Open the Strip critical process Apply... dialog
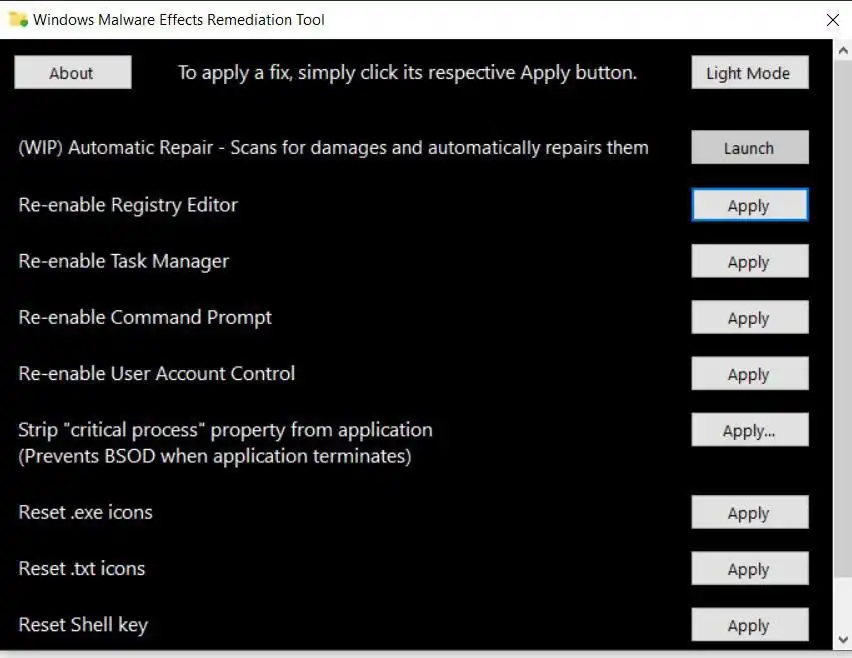Screen dimensions: 852x658 [749, 431]
